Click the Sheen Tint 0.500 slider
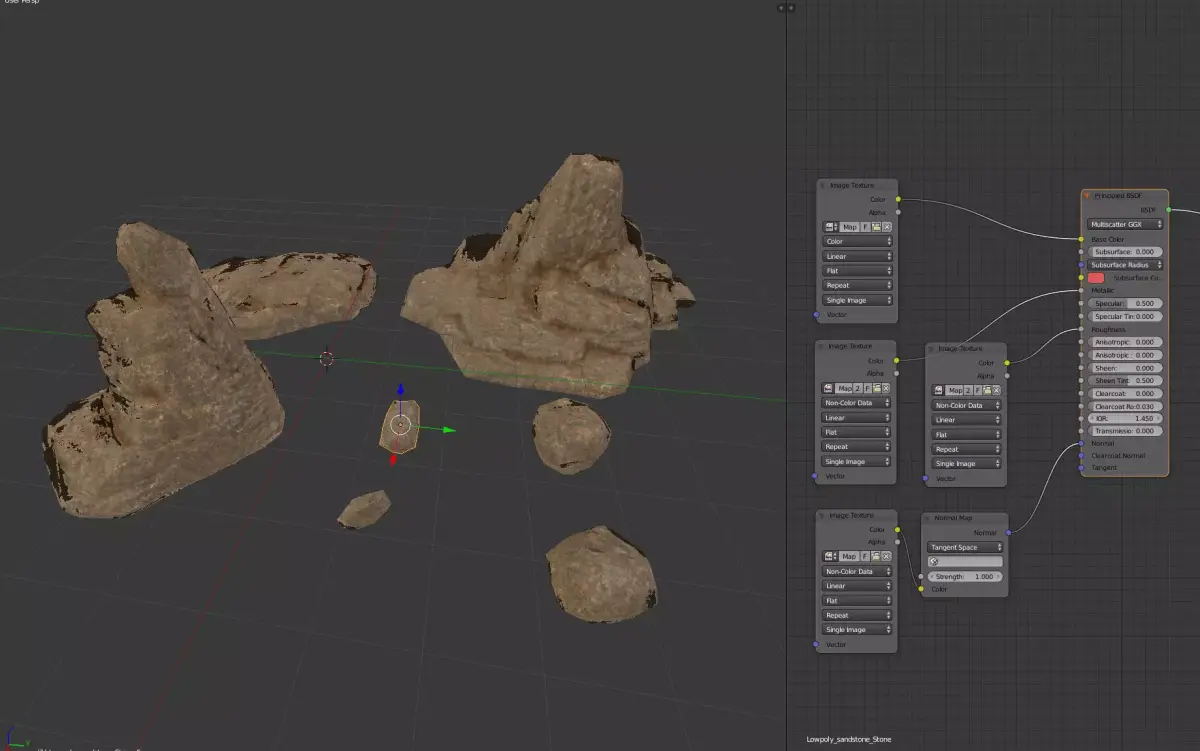Image resolution: width=1200 pixels, height=751 pixels. click(1125, 381)
